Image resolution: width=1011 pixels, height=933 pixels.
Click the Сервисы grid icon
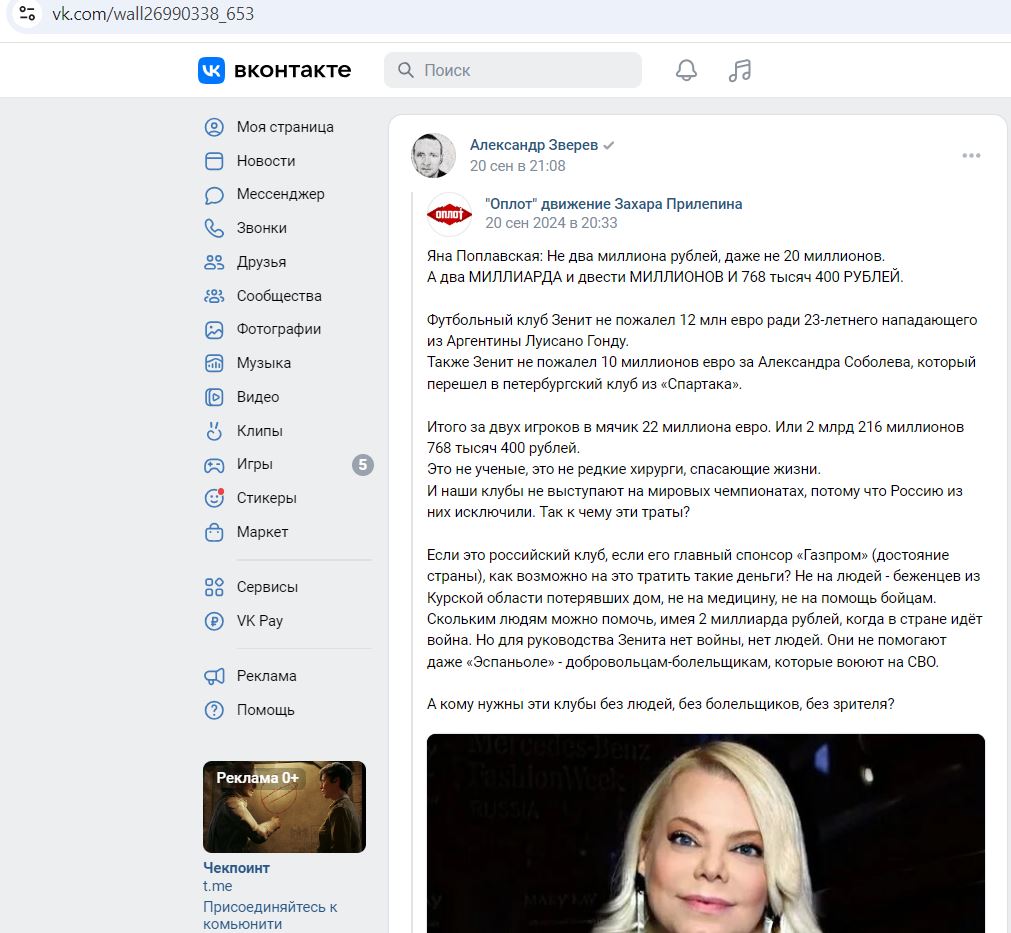point(214,587)
